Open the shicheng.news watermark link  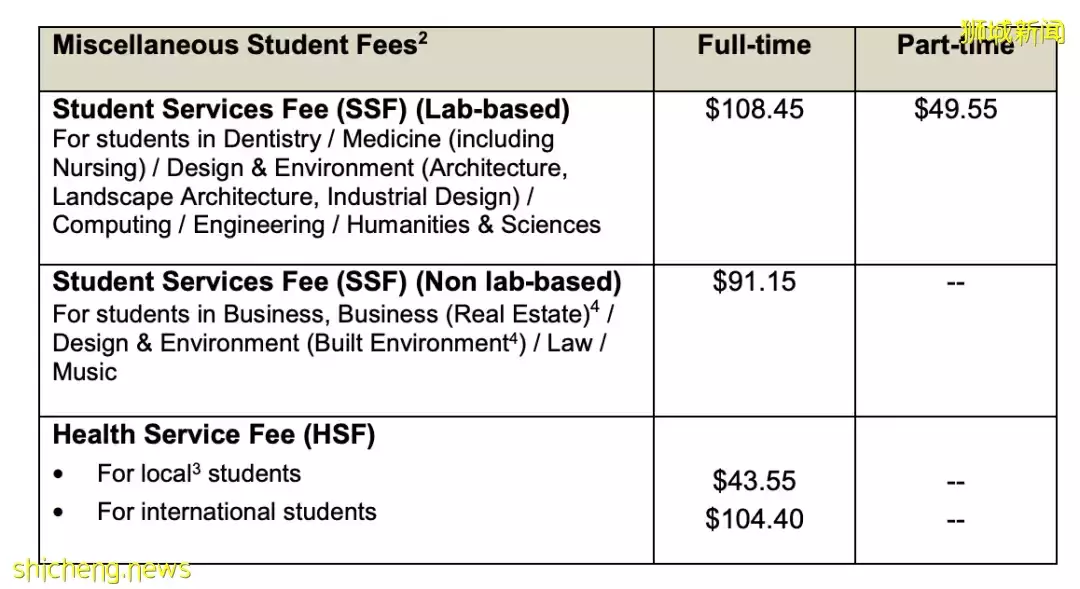(x=101, y=570)
